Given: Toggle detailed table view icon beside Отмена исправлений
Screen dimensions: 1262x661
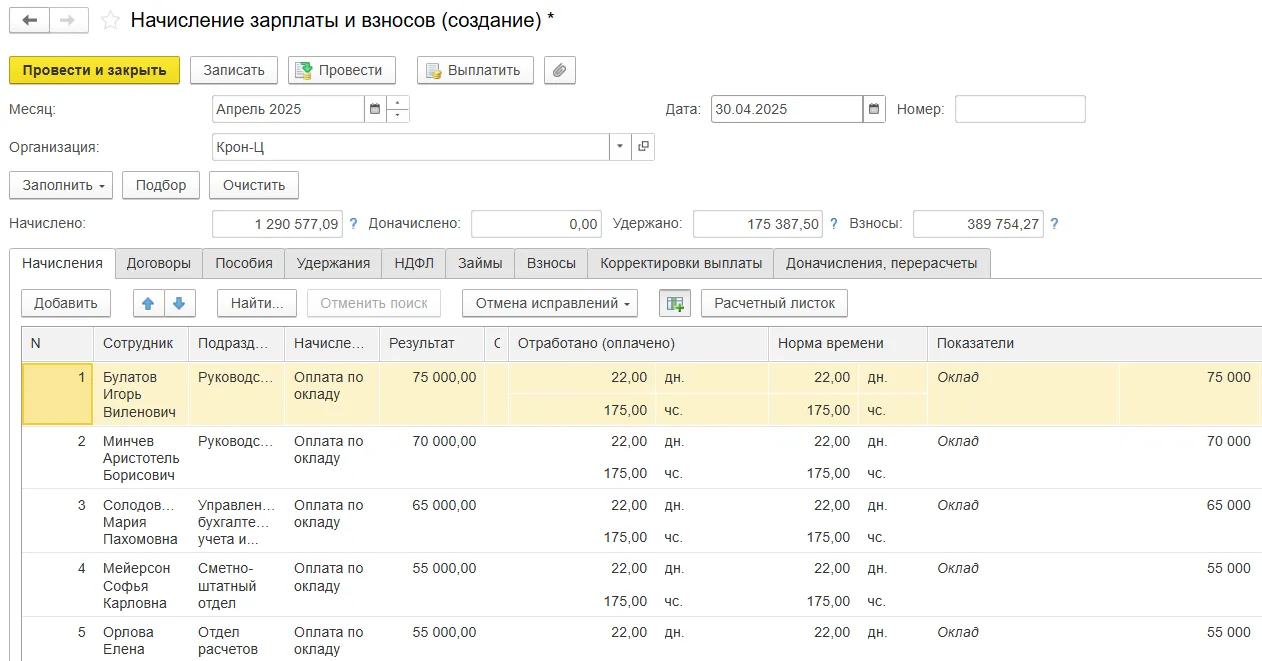Looking at the screenshot, I should tap(675, 303).
